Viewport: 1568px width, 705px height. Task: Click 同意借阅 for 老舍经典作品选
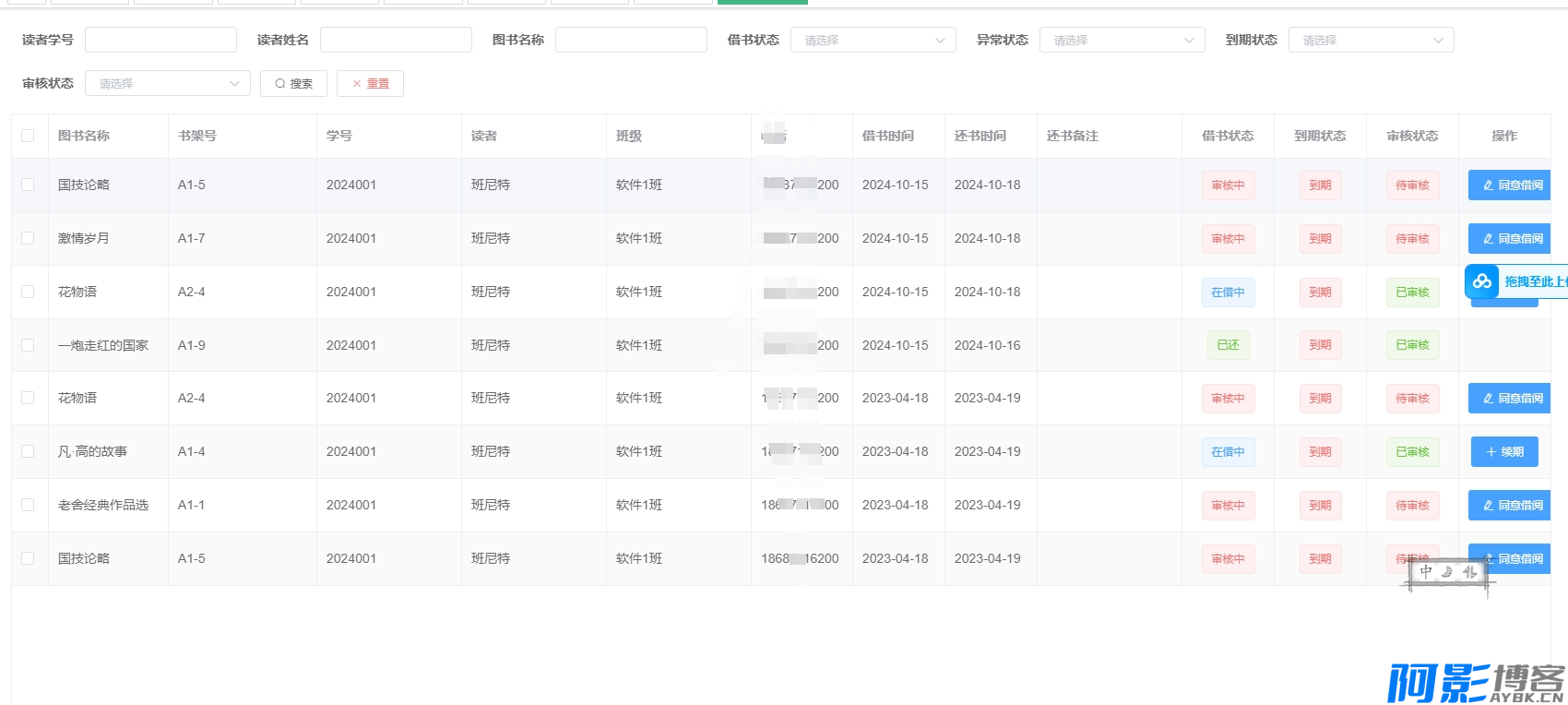coord(1510,506)
